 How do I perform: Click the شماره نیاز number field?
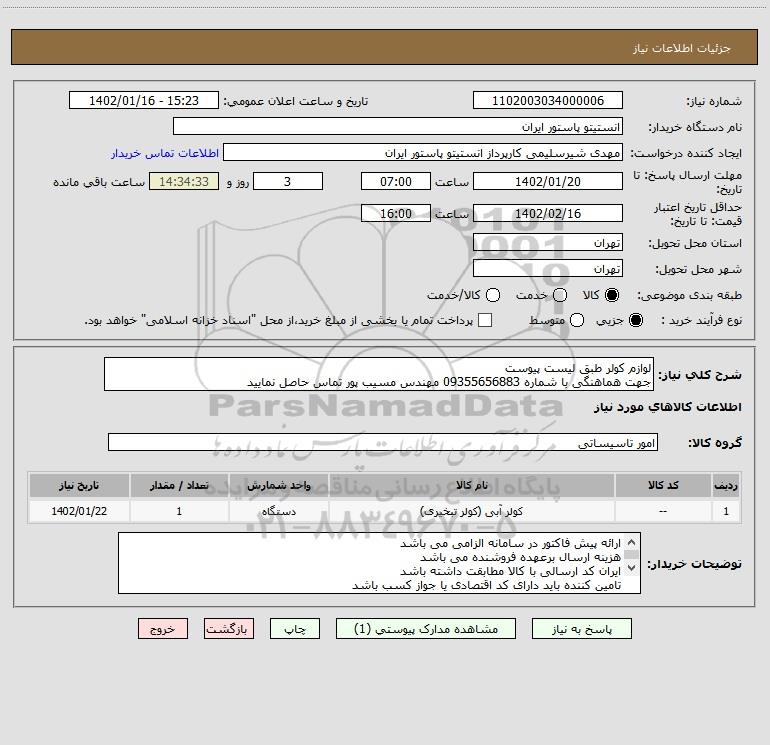coord(548,101)
